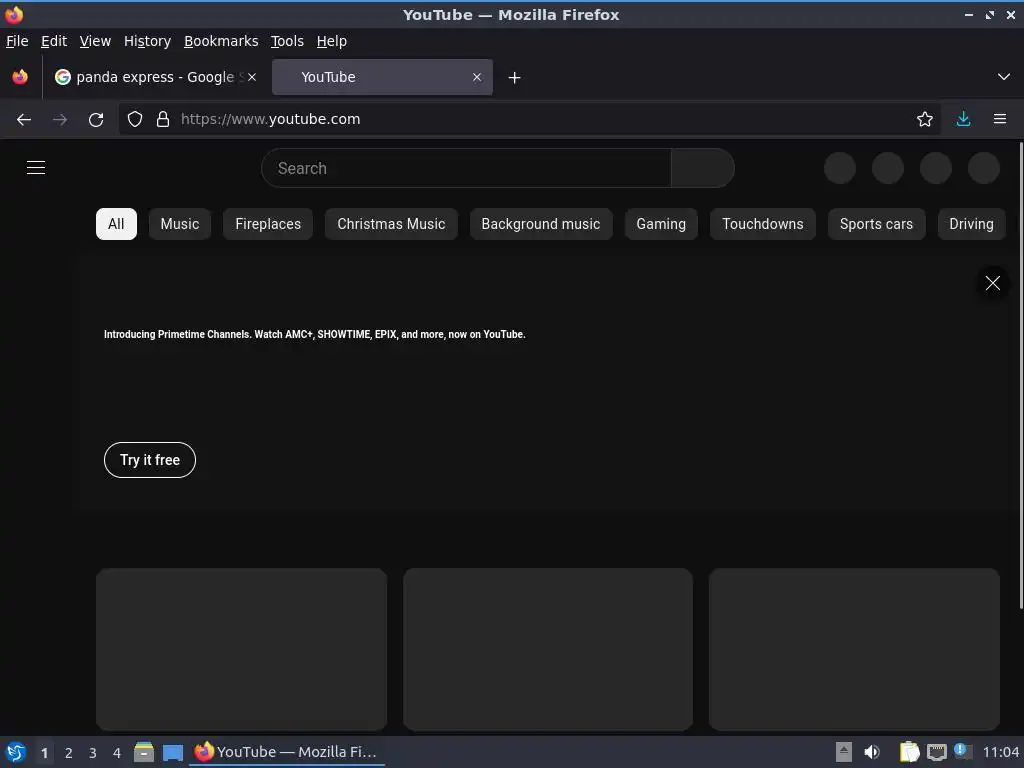Viewport: 1024px width, 768px height.
Task: Open the Edit menu
Action: point(54,41)
